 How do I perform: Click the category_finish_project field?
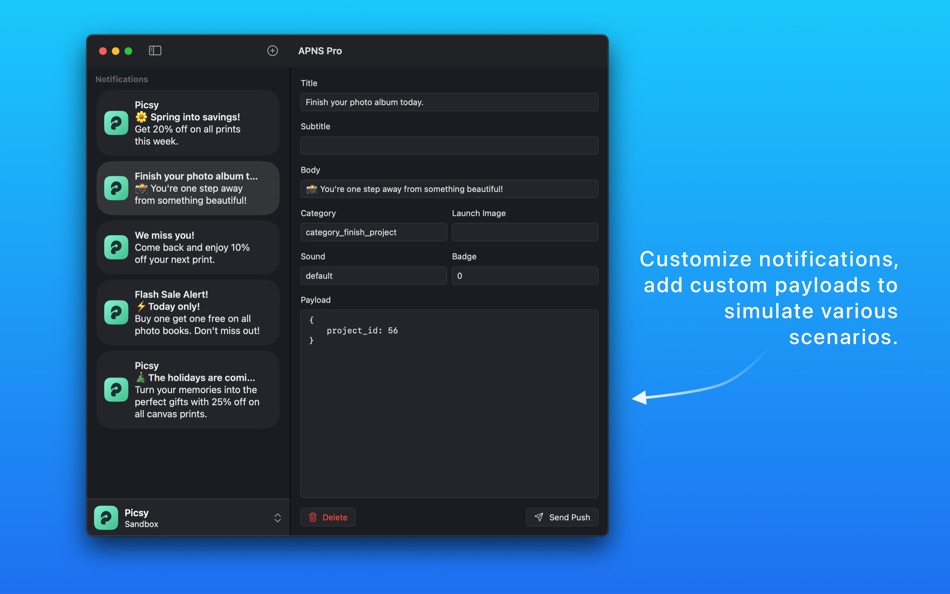point(372,231)
